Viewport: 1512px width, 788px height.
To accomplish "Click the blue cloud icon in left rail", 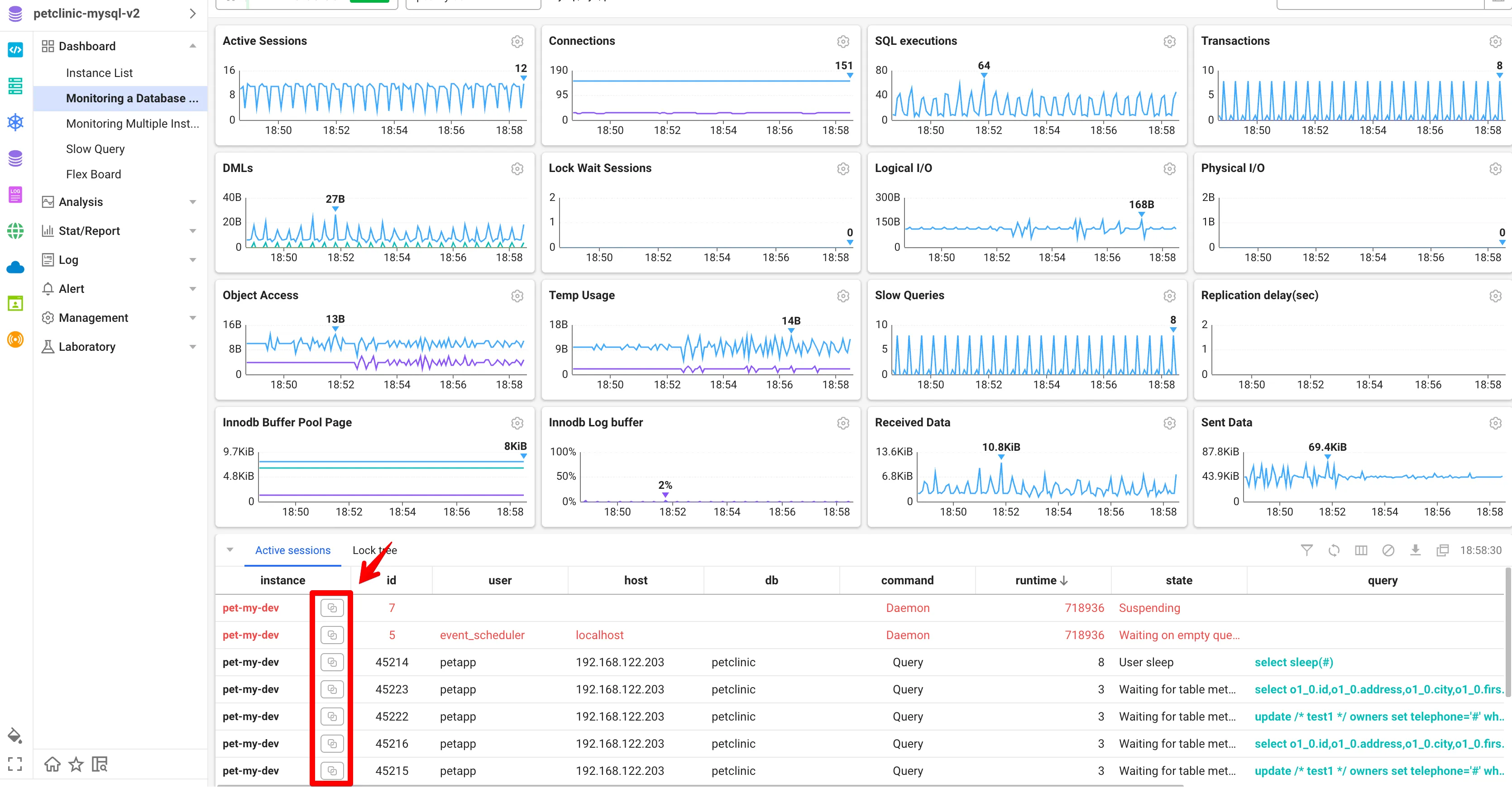I will click(x=15, y=267).
